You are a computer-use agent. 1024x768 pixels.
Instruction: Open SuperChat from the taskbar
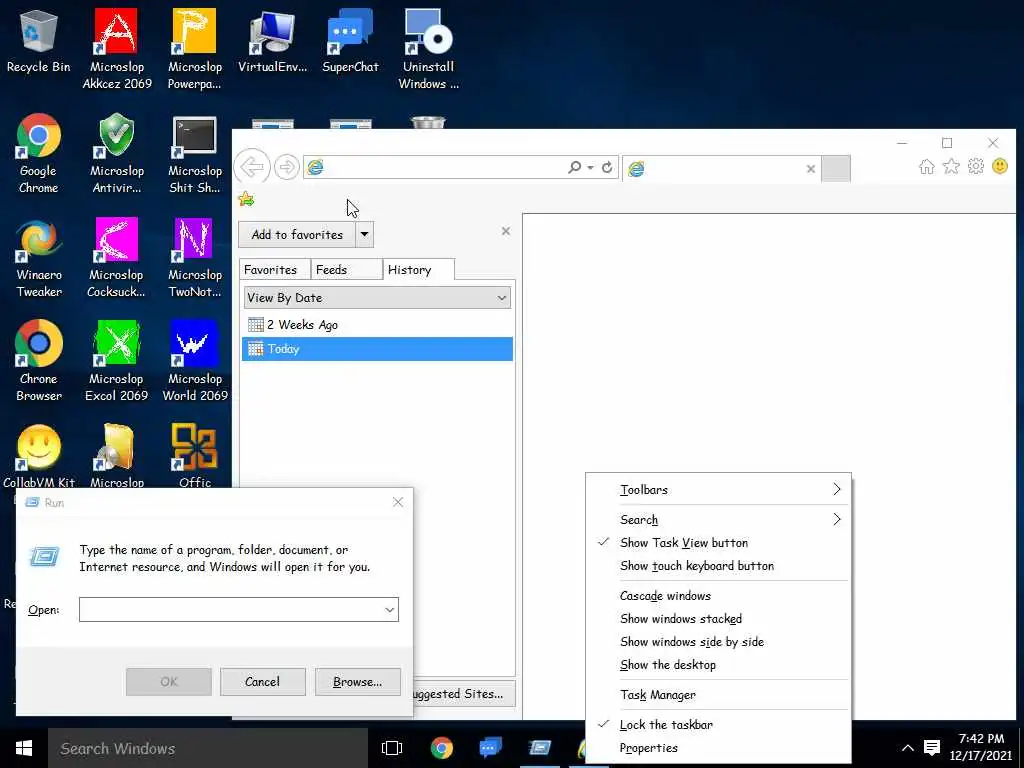tap(490, 748)
